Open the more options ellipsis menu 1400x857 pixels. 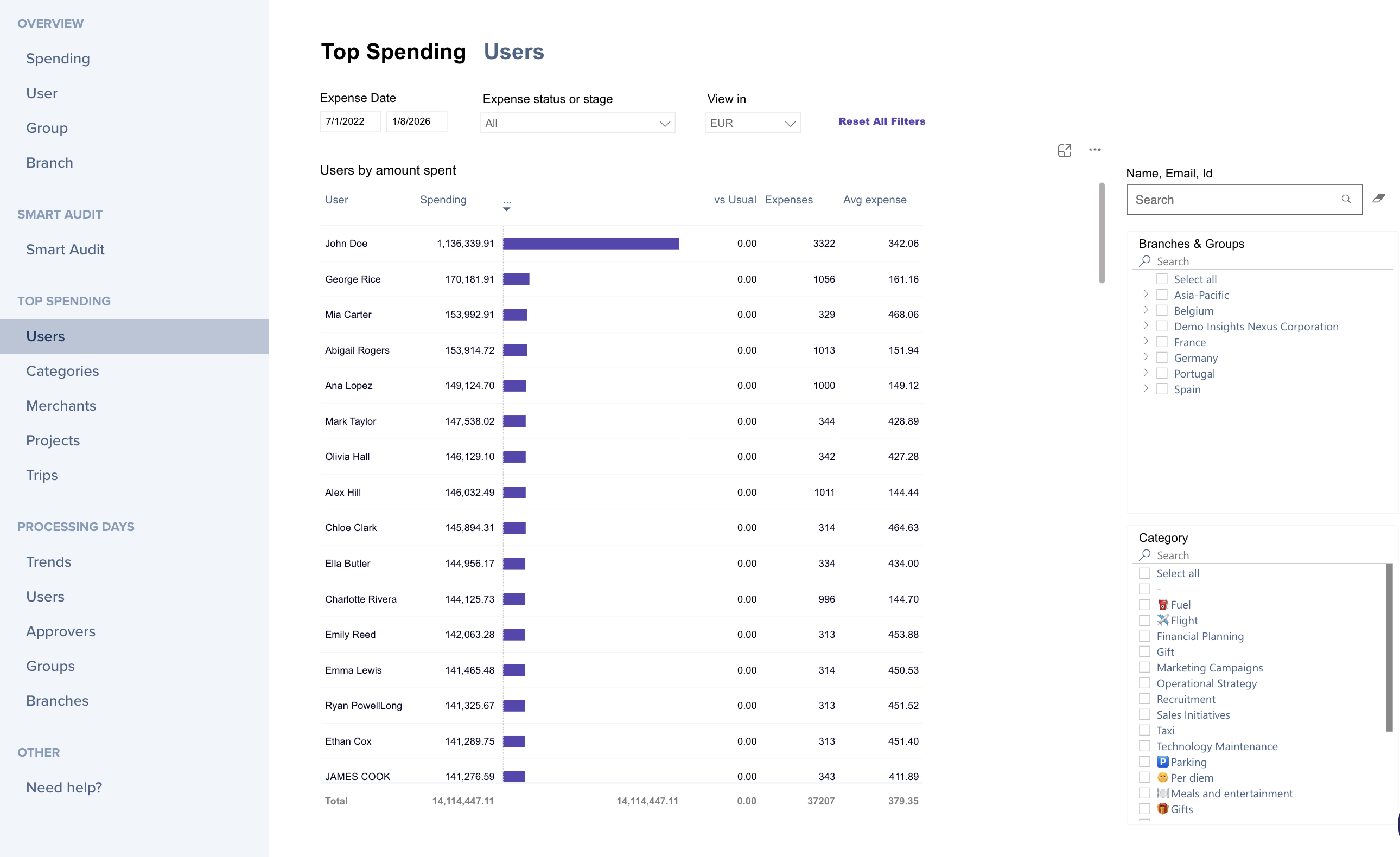tap(1095, 150)
